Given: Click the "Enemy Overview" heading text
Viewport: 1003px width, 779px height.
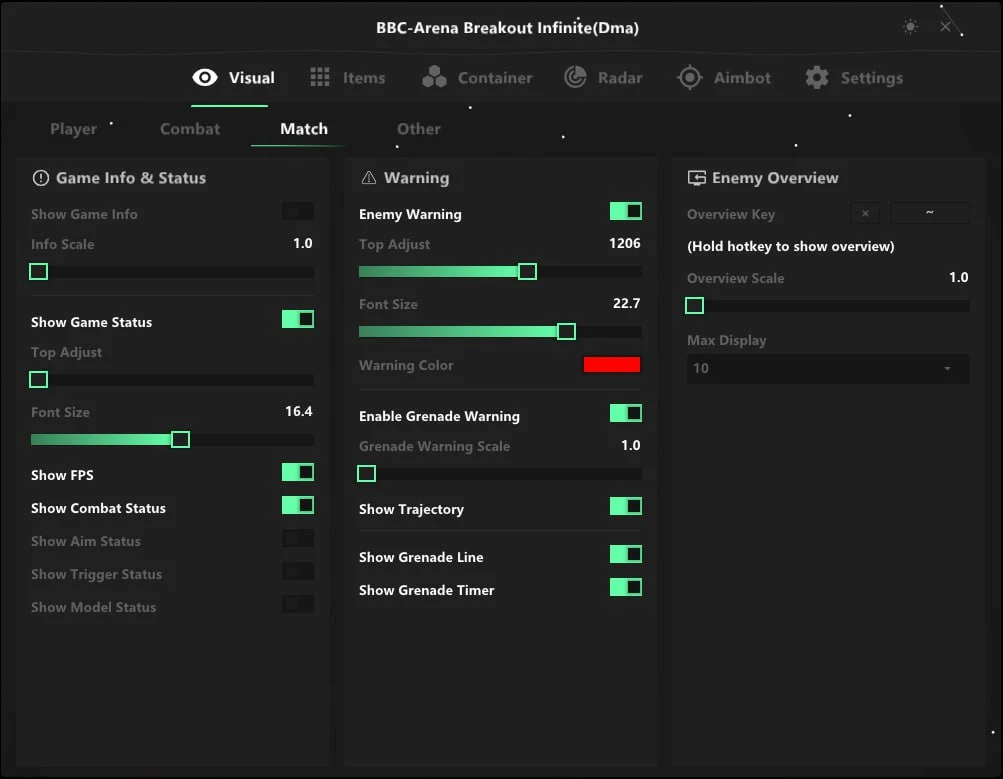Looking at the screenshot, I should click(x=775, y=178).
